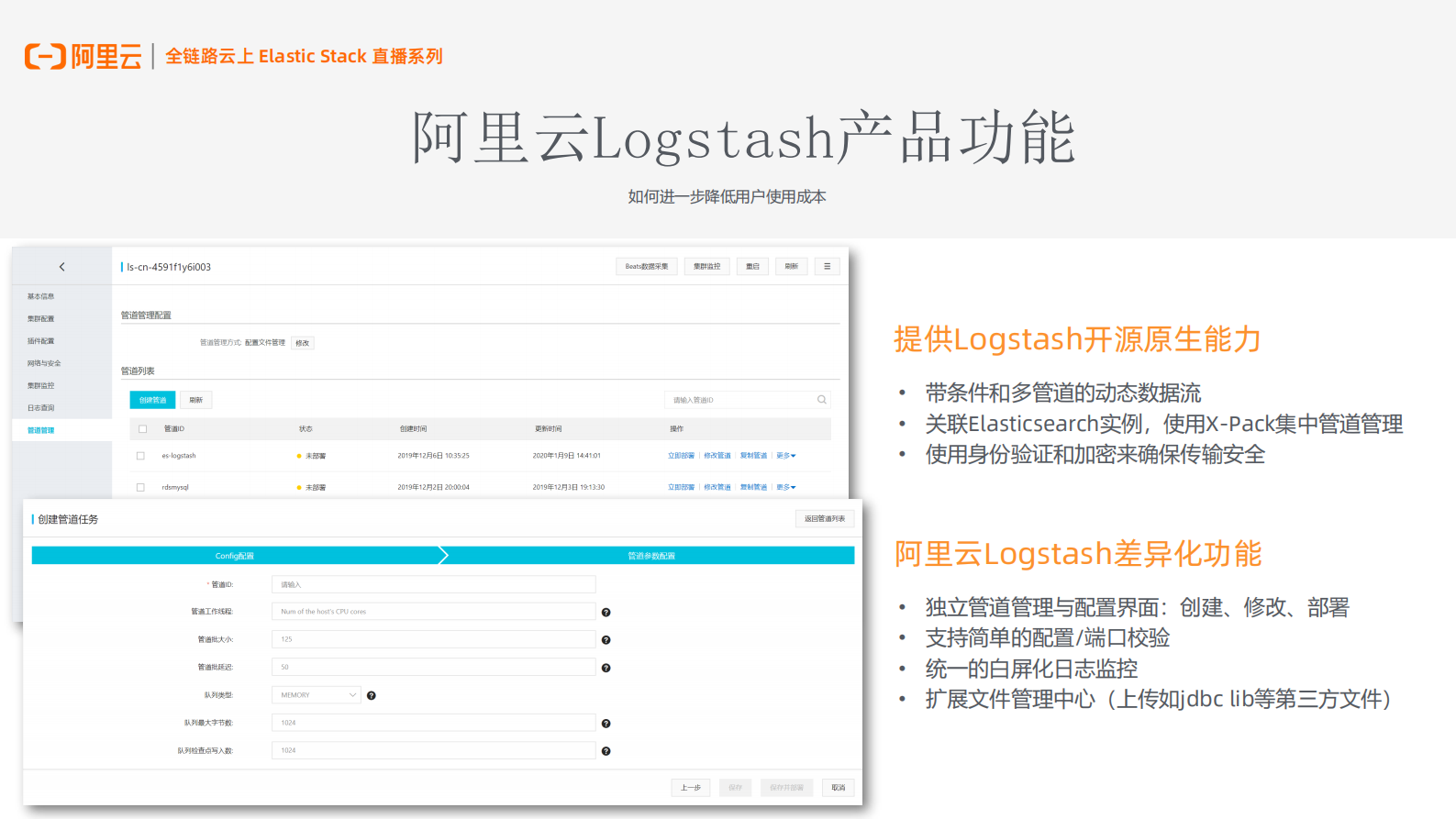Click help icon beside 队列类型 dropdown
Screen dimensions: 1456x819
(x=372, y=695)
